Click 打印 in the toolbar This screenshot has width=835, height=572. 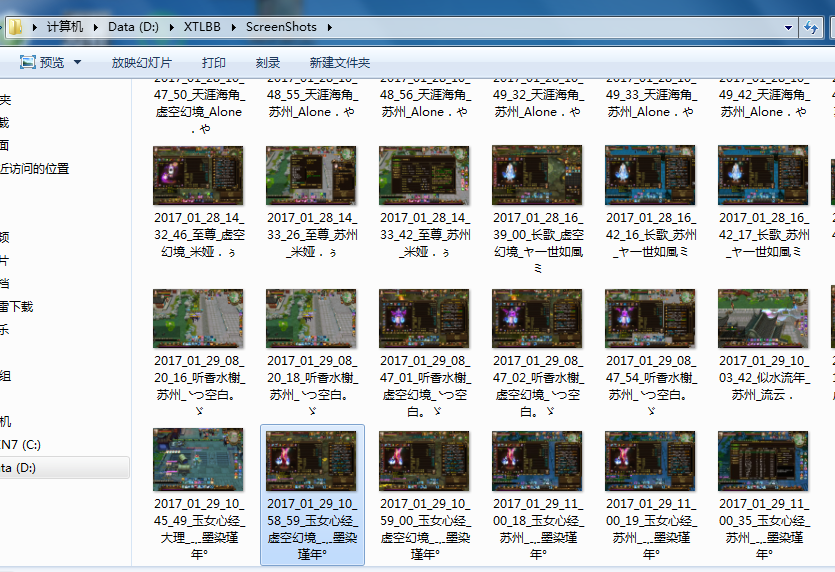[x=214, y=63]
